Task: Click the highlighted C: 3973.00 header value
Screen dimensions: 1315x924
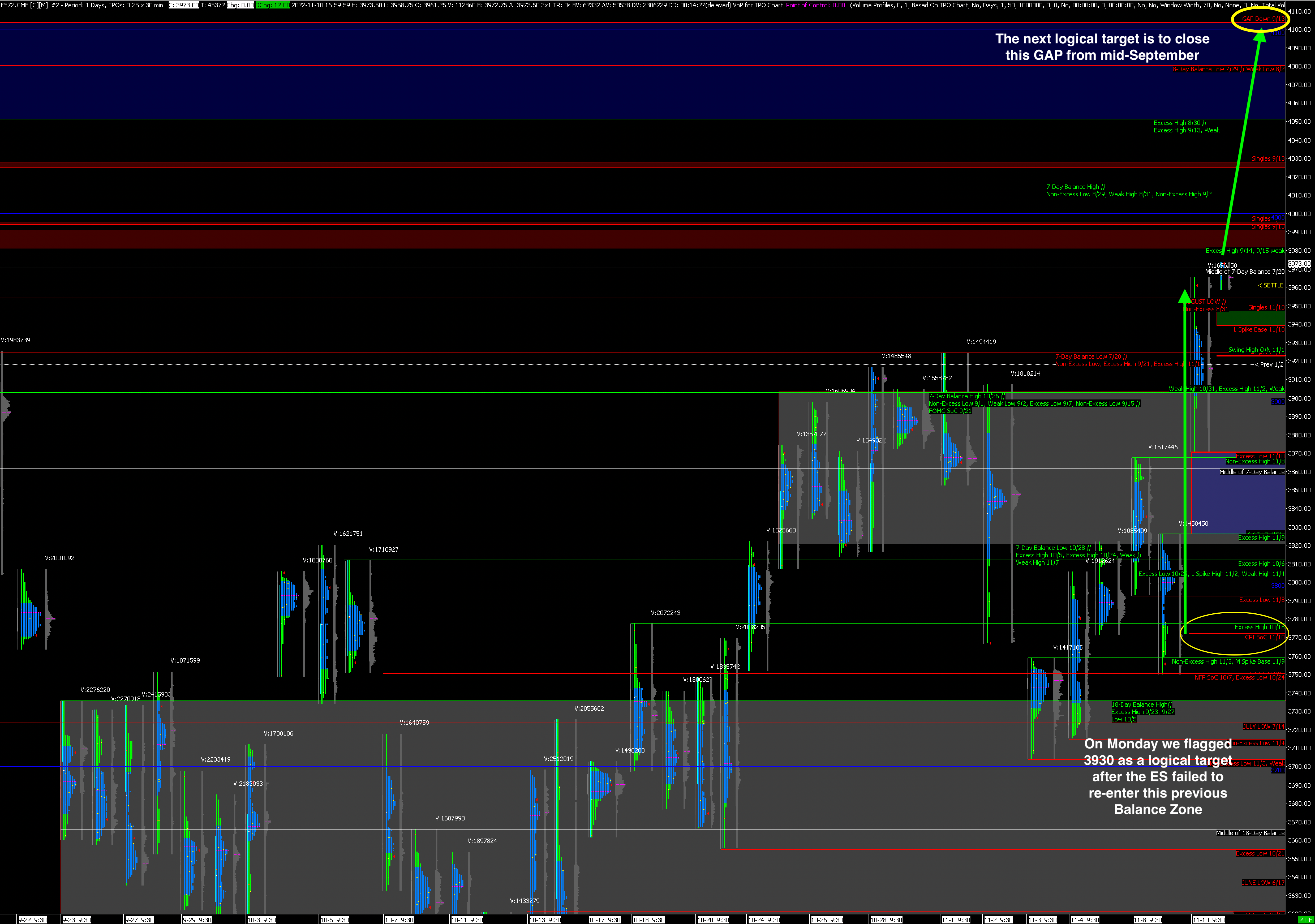Action: click(183, 5)
